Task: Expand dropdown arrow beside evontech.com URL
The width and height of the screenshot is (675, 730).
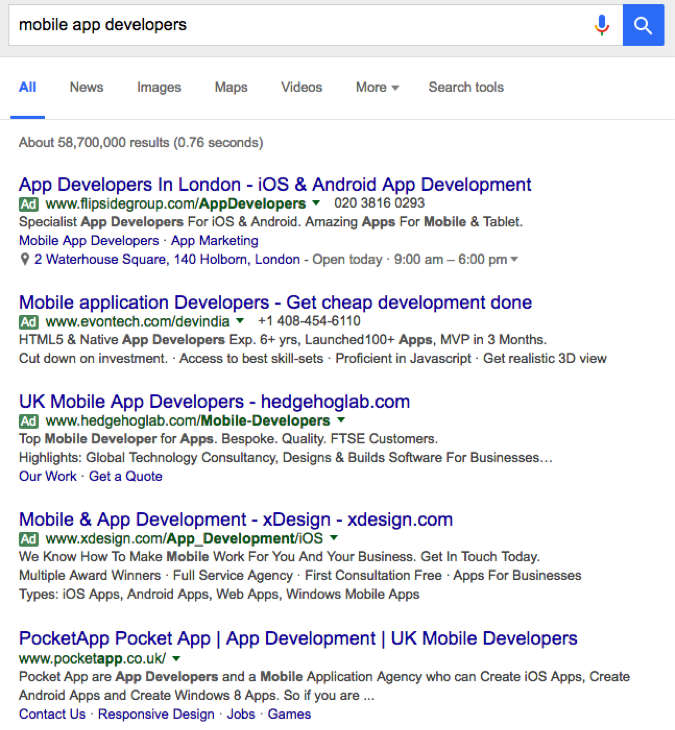Action: coord(240,321)
